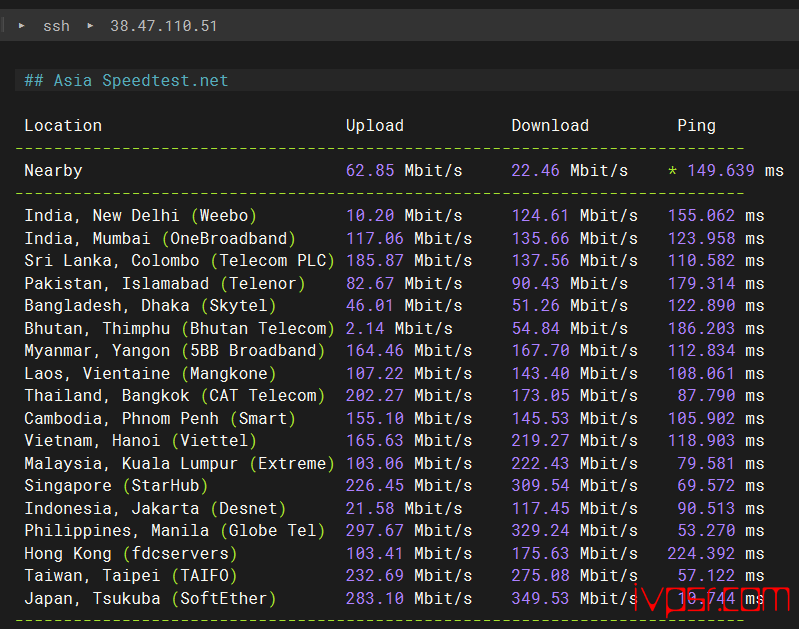This screenshot has height=629, width=799.
Task: Select the '## Asia Speedtest.net' heading
Action: pyautogui.click(x=126, y=81)
